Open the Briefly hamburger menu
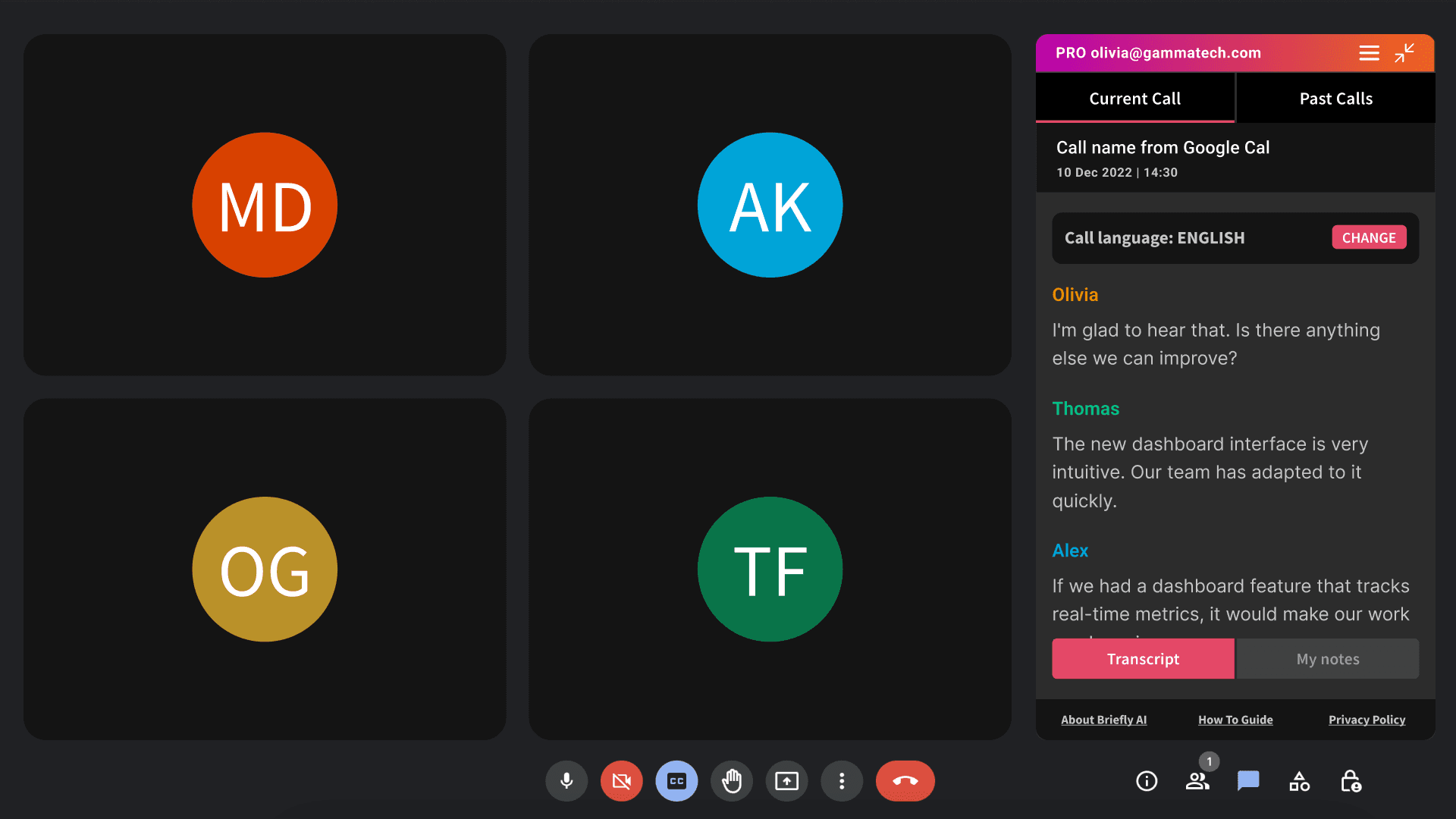 point(1369,53)
